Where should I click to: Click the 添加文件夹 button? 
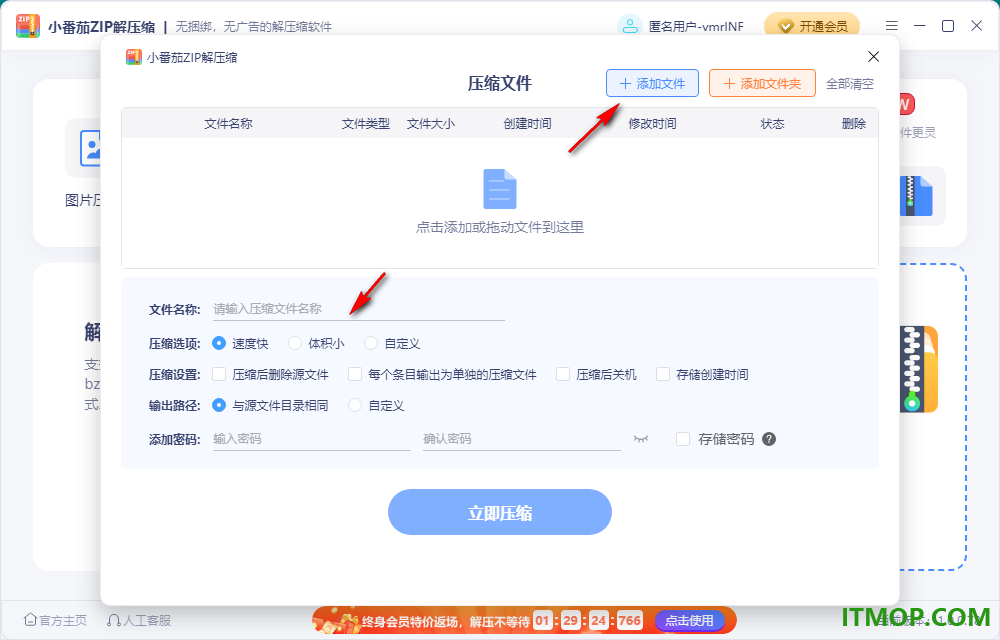(x=762, y=84)
